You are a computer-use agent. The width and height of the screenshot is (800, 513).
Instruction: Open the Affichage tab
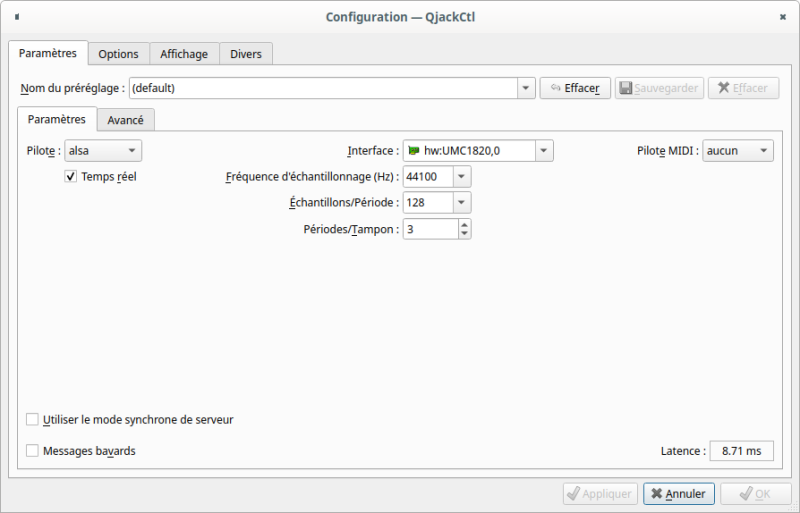point(183,54)
